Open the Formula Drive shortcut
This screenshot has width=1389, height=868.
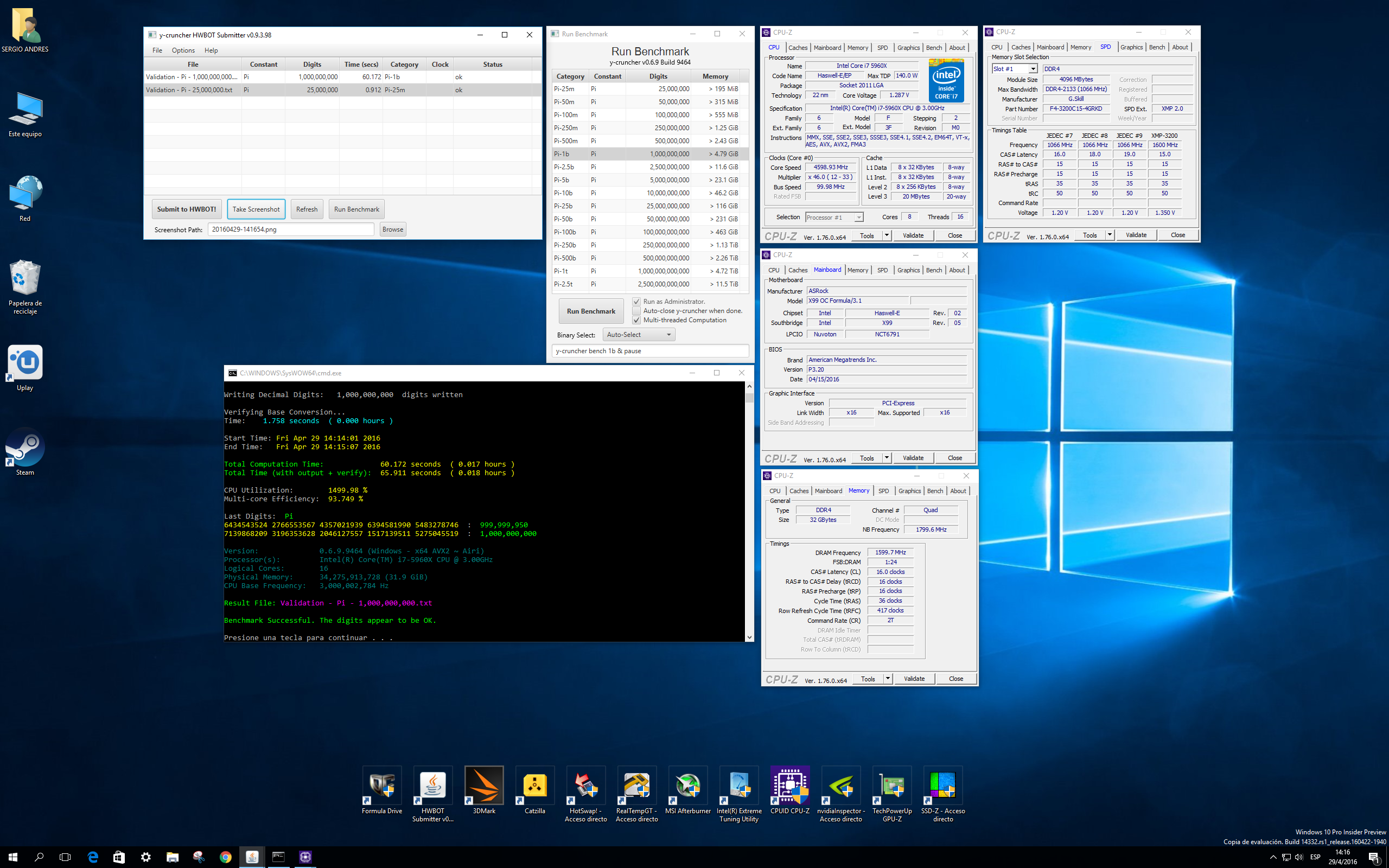click(x=381, y=790)
